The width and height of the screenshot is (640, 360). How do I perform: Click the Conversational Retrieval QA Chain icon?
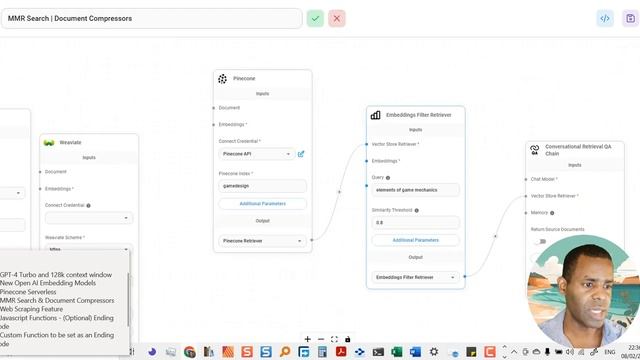click(535, 150)
